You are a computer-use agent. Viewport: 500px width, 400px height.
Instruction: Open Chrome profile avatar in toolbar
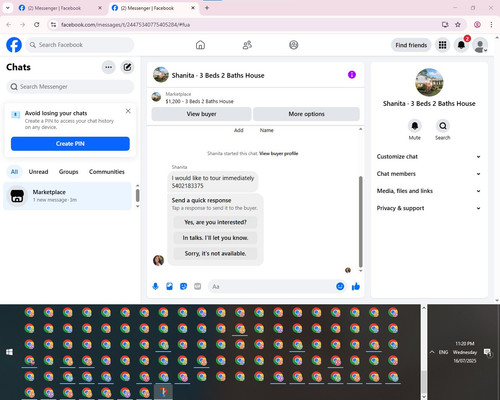coord(477,25)
